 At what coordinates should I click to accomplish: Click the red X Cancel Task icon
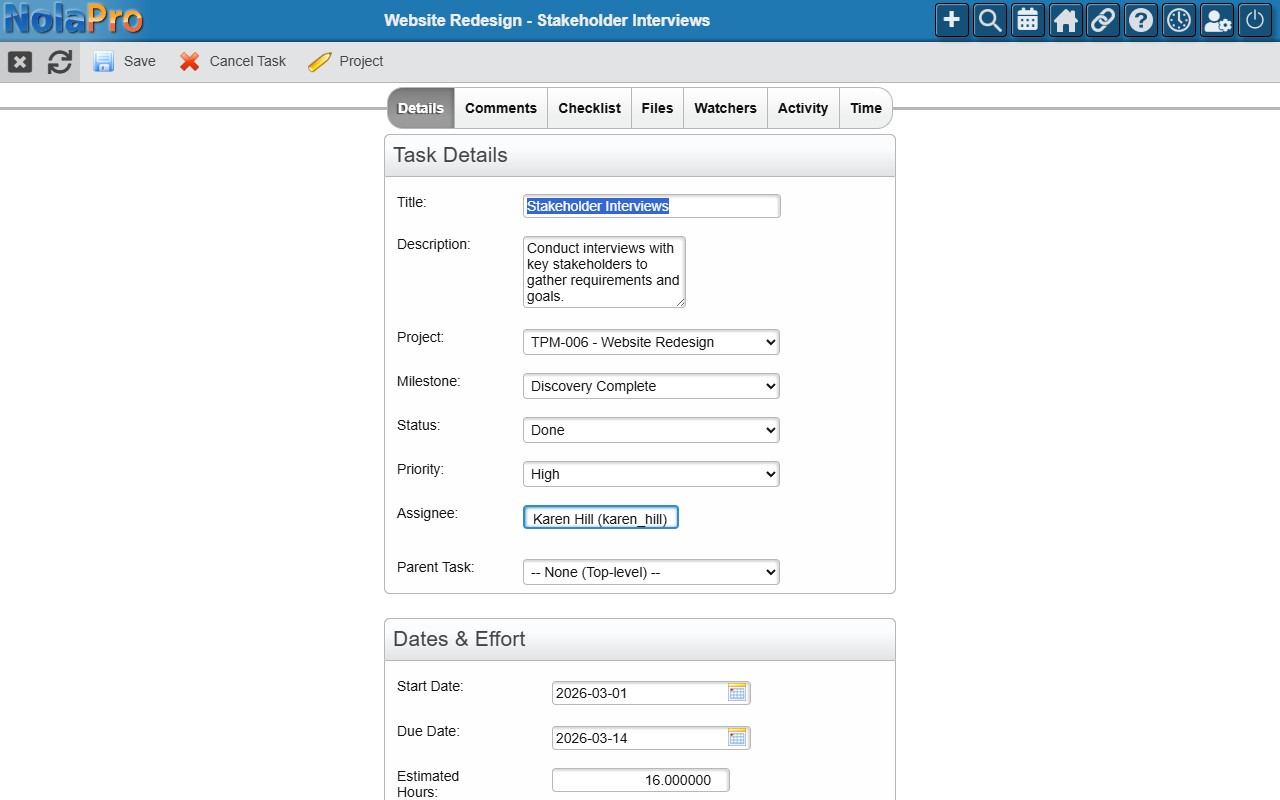(190, 62)
